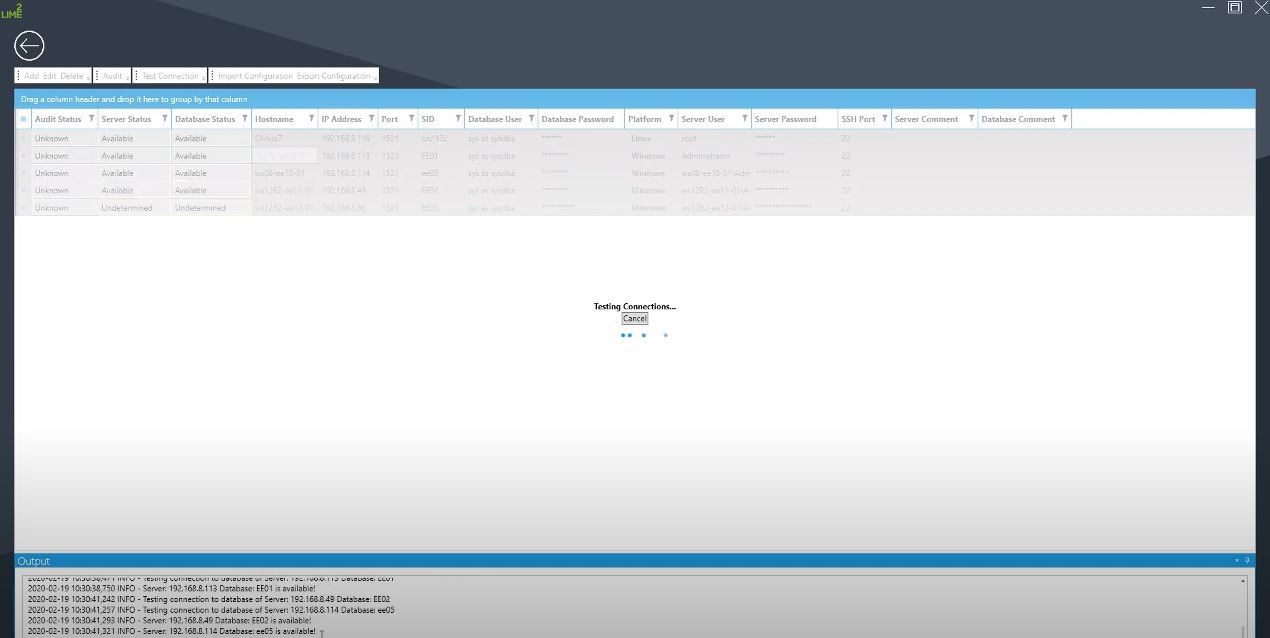Image resolution: width=1270 pixels, height=638 pixels.
Task: Open filter for IP Address column
Action: pyautogui.click(x=372, y=119)
